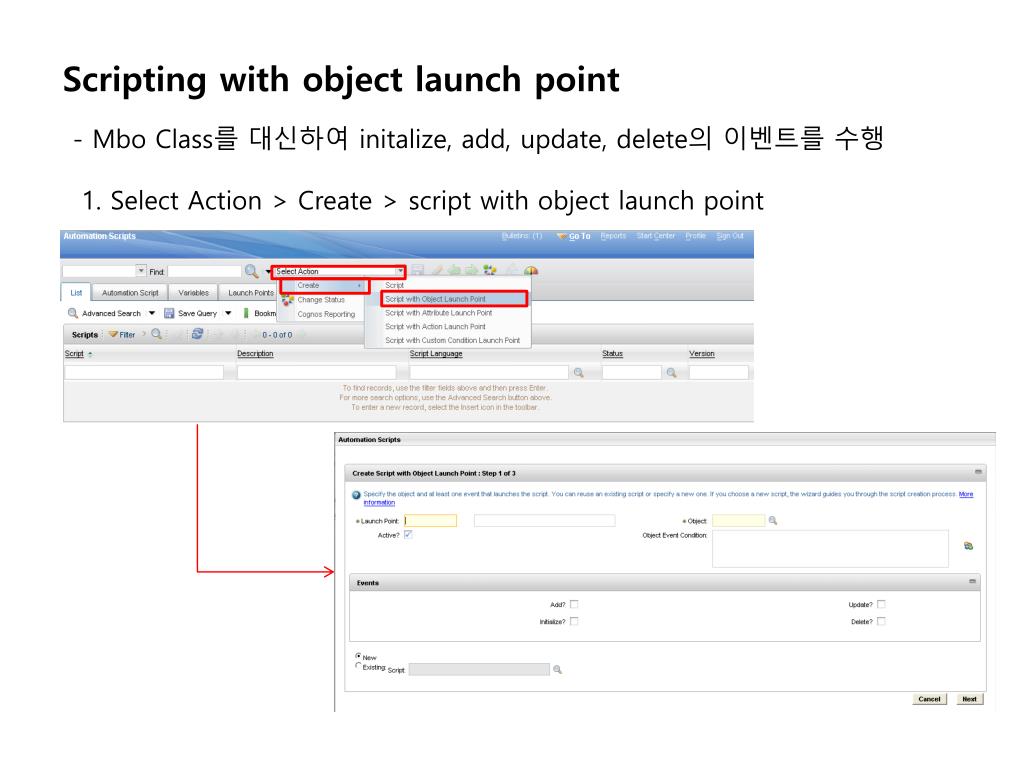Enable the Add? event checkbox
Viewport: 1024px width, 768px height.
tap(574, 605)
